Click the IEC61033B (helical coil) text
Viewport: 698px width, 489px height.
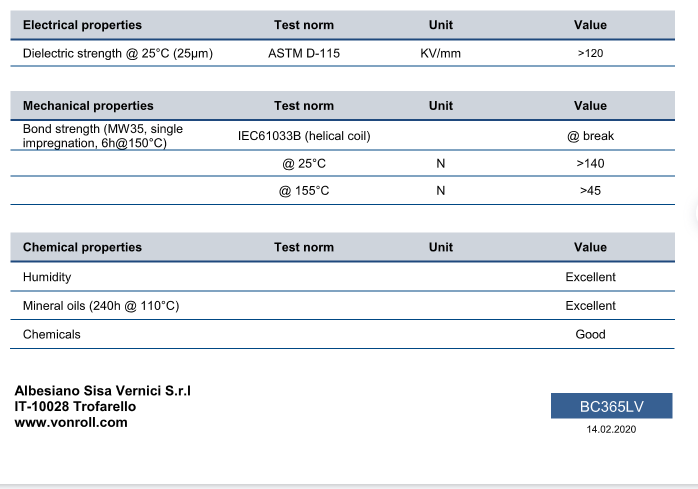pyautogui.click(x=304, y=136)
